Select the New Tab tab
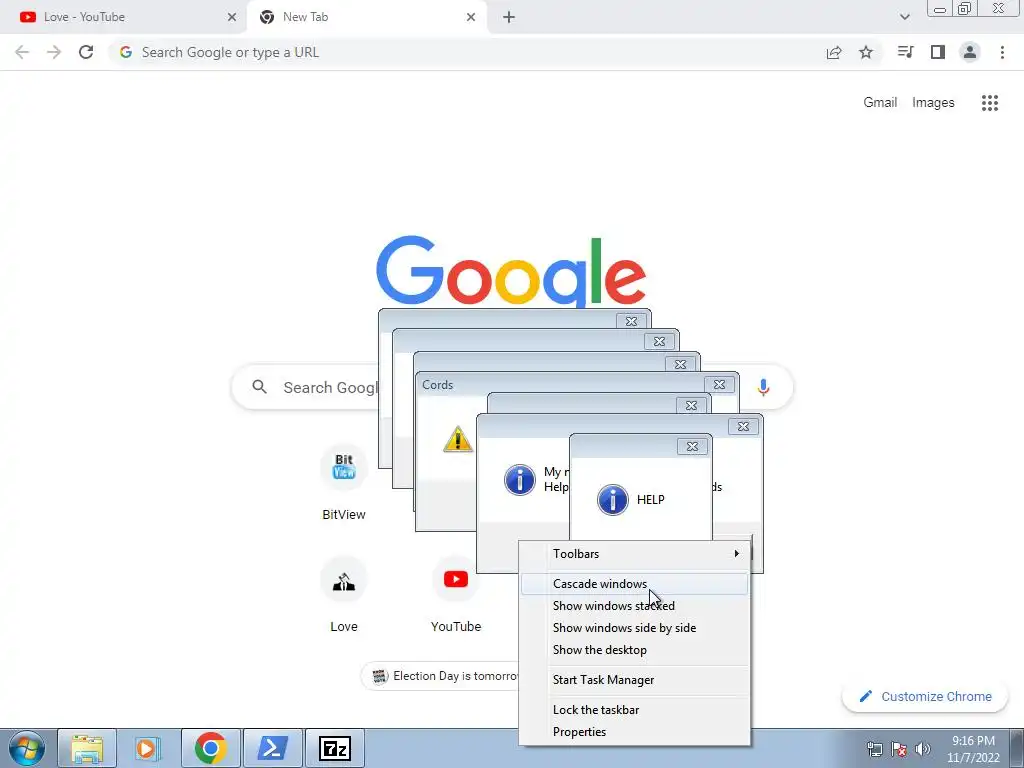The height and width of the screenshot is (768, 1024). pos(368,17)
